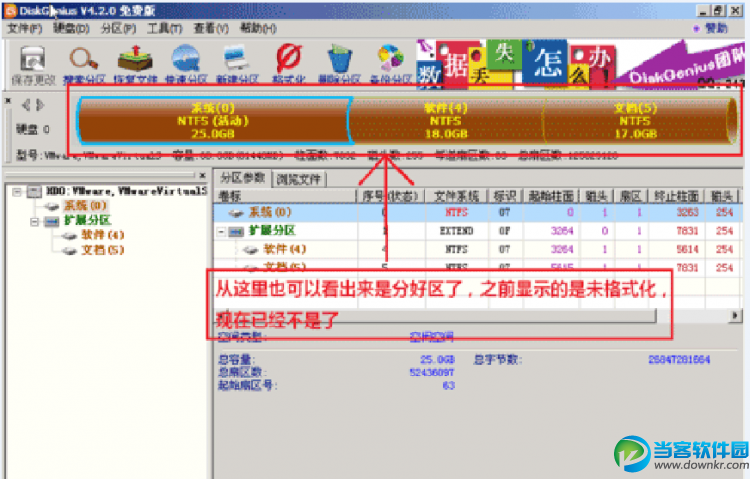The height and width of the screenshot is (479, 750).
Task: Click the 卷标 column header
Action: pos(286,196)
